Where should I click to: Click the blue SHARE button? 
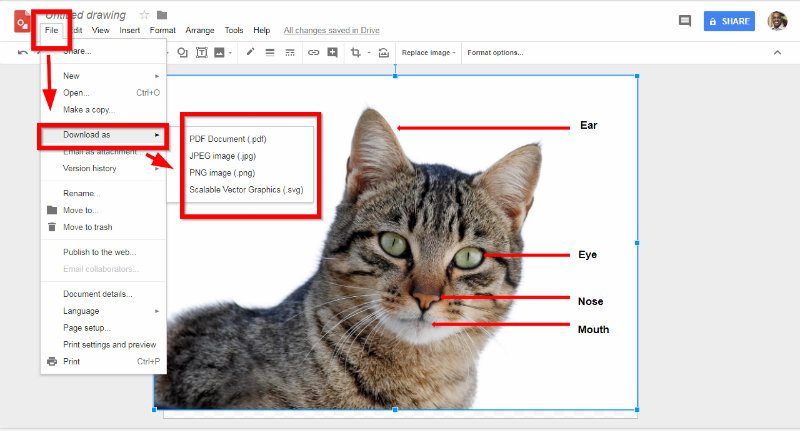pos(729,21)
